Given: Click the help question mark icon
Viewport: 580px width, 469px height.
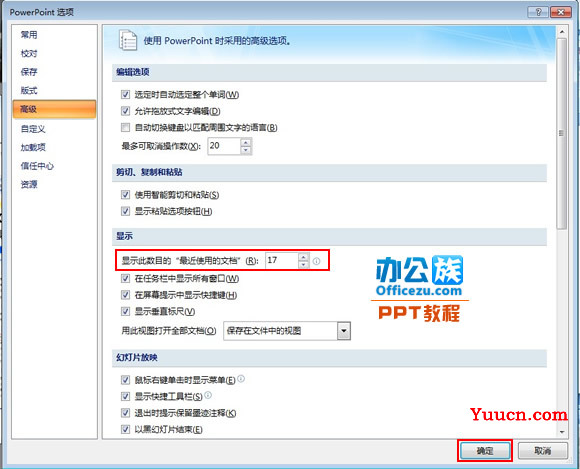Looking at the screenshot, I should 538,12.
